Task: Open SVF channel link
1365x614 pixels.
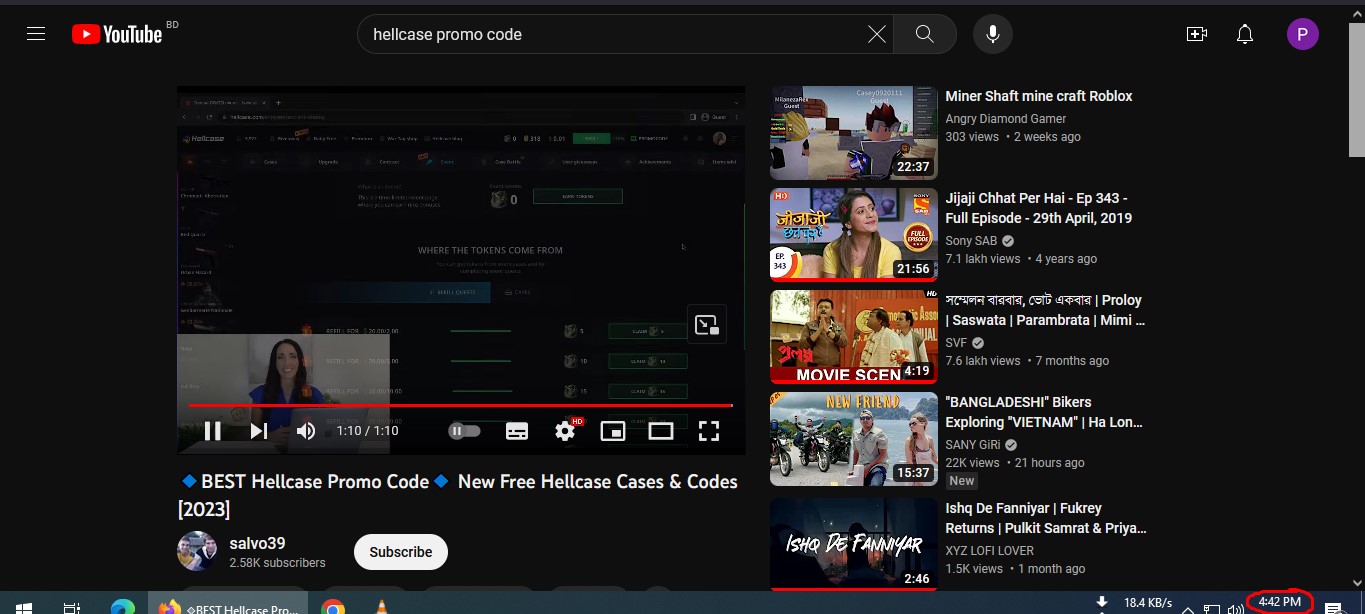Action: [x=956, y=343]
